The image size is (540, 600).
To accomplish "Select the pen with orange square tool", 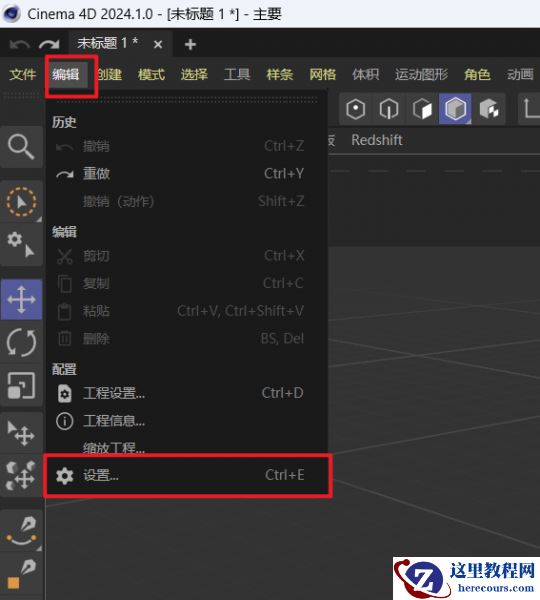I will 21,575.
